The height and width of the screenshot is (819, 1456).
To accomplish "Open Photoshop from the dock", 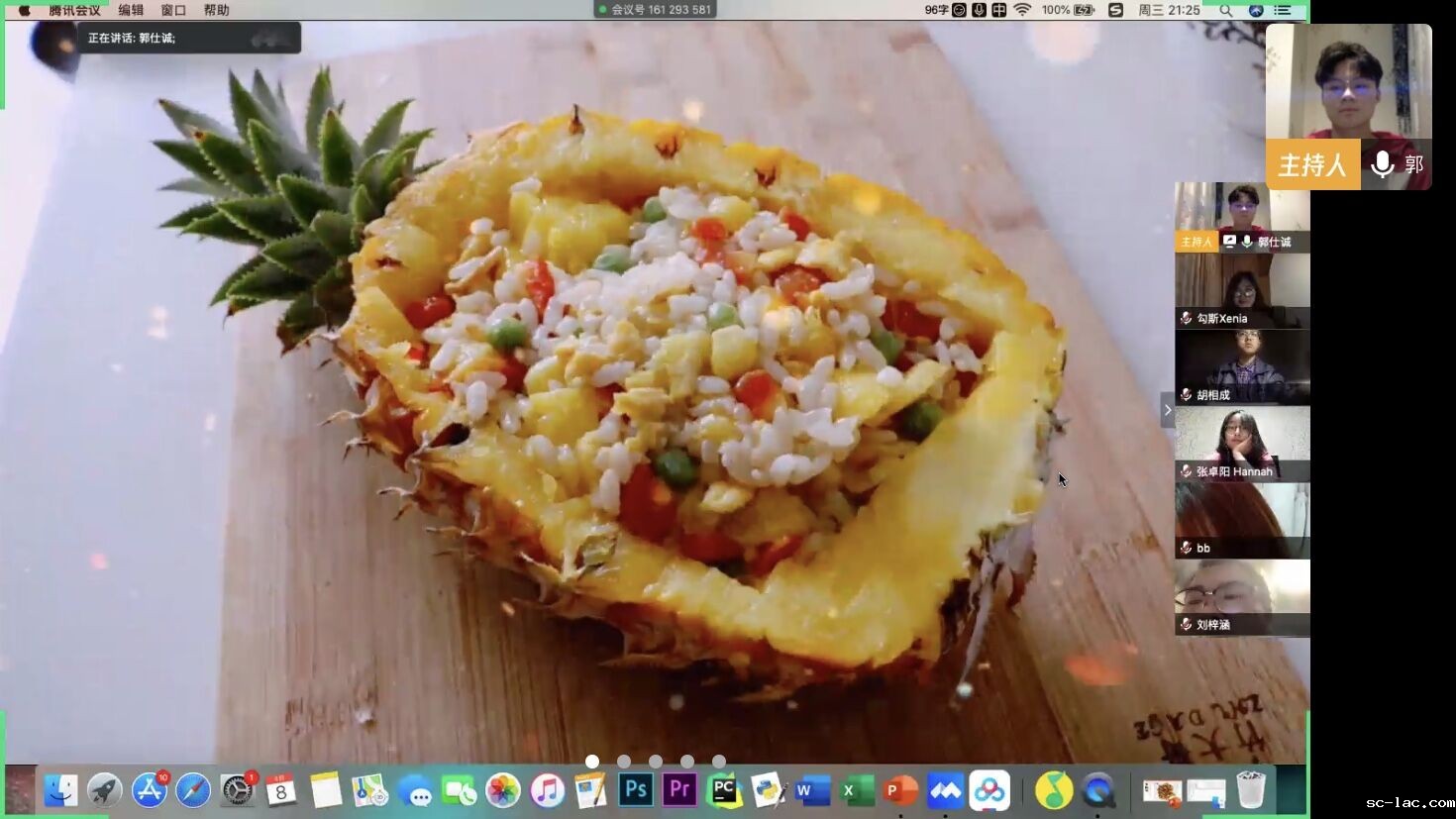I will pos(636,790).
